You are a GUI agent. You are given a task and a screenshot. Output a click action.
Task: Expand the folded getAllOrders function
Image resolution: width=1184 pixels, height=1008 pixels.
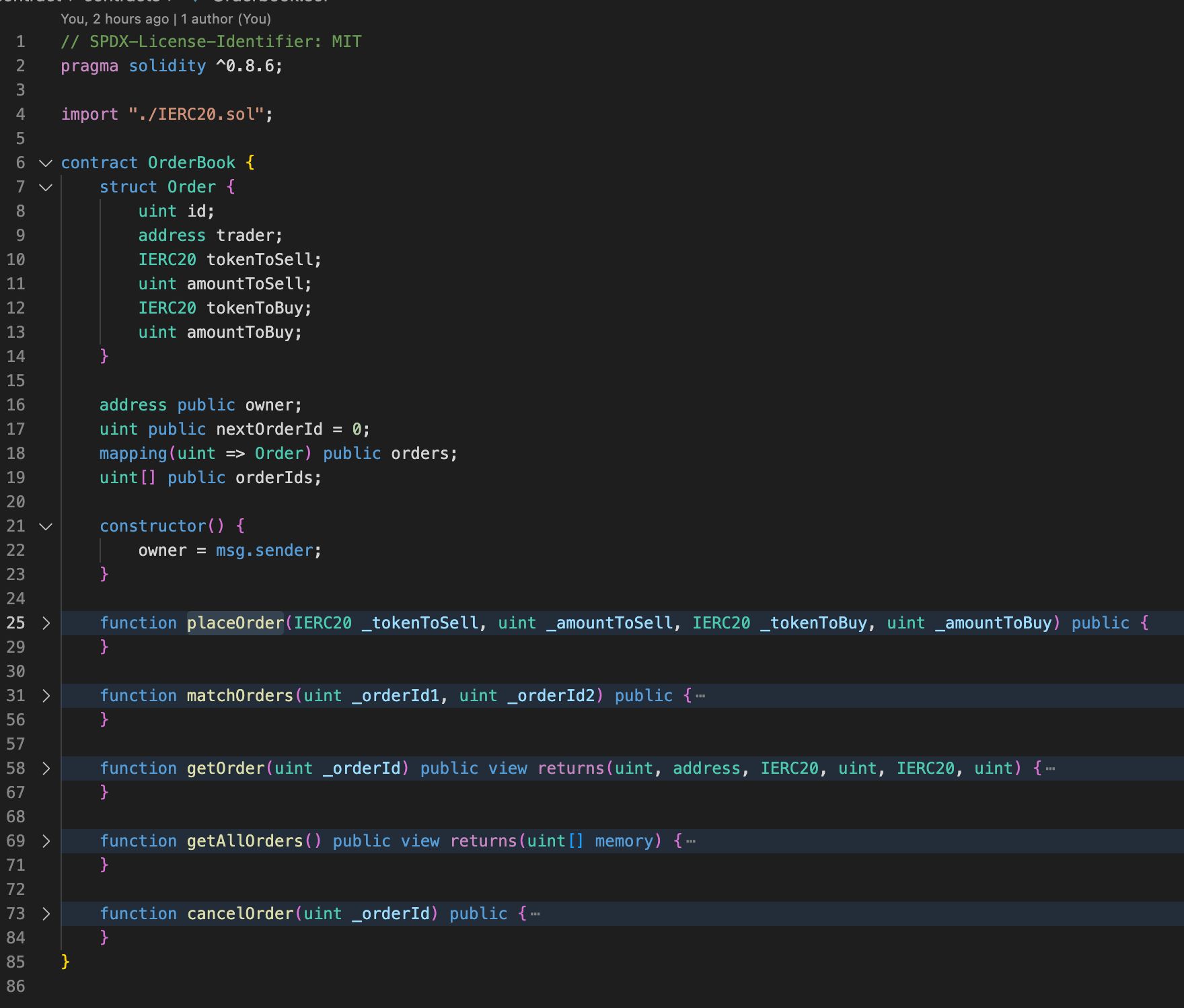tap(46, 841)
